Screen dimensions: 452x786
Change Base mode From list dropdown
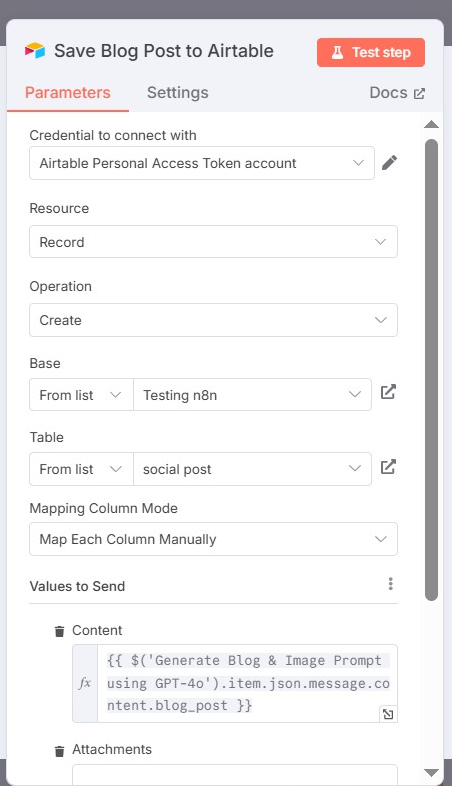point(81,395)
